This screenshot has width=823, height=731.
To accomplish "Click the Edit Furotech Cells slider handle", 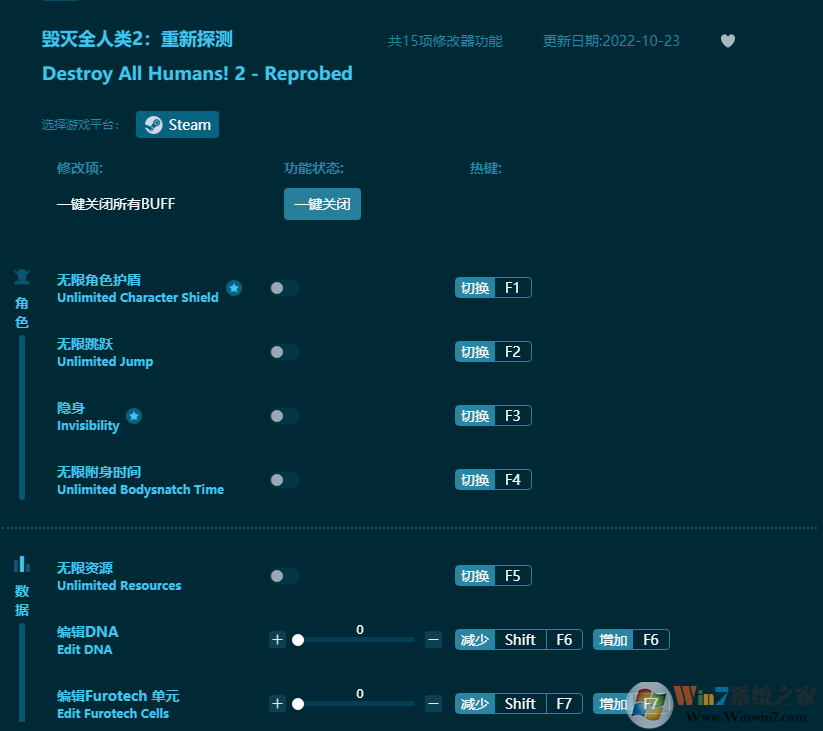I will [x=298, y=703].
